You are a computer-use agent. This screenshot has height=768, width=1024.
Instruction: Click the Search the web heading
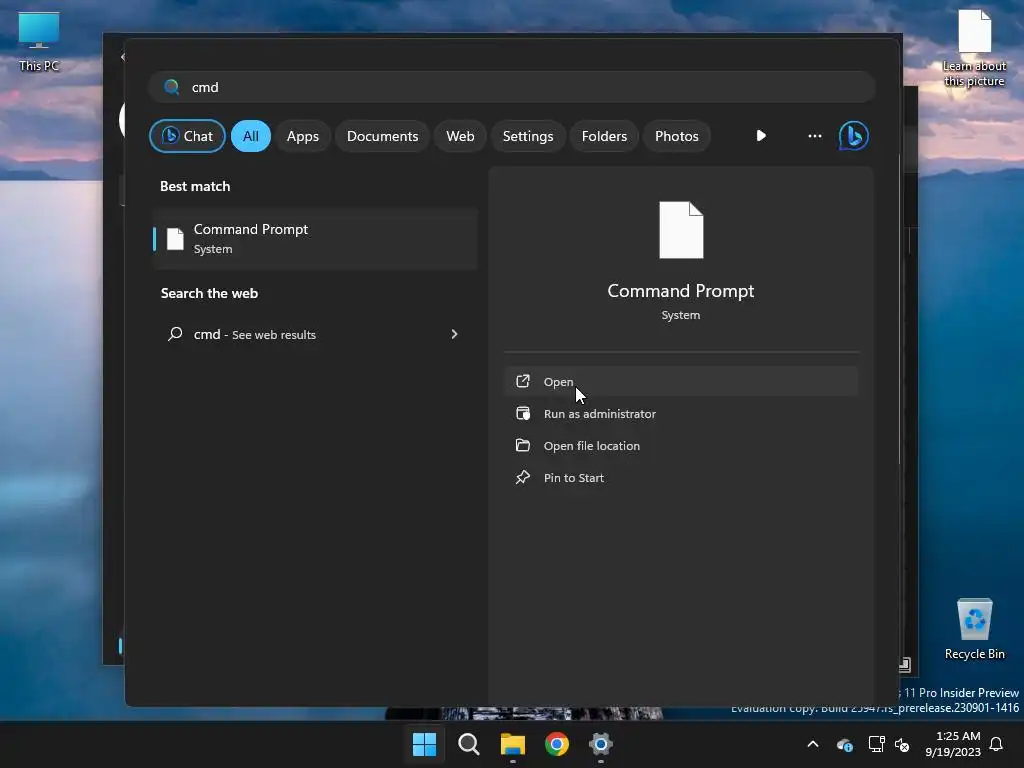pyautogui.click(x=209, y=293)
